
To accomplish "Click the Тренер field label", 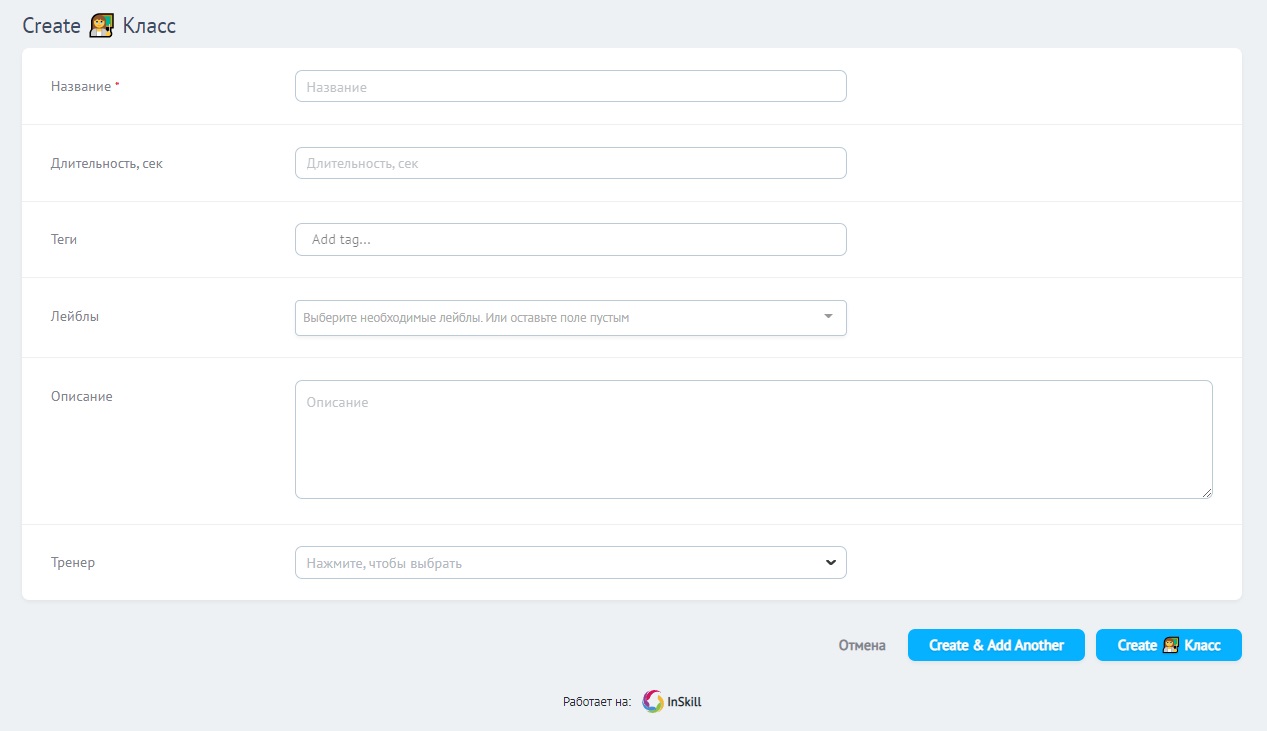I will (x=73, y=563).
